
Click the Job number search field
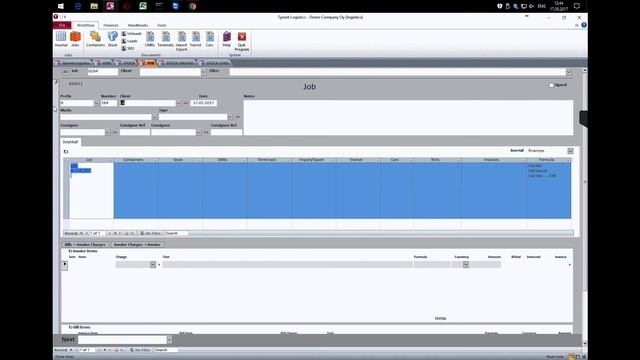click(x=102, y=72)
